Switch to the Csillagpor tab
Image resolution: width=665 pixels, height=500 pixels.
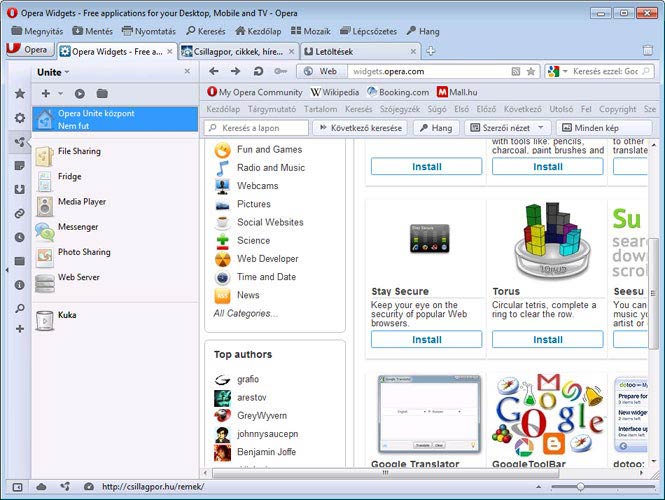238,52
